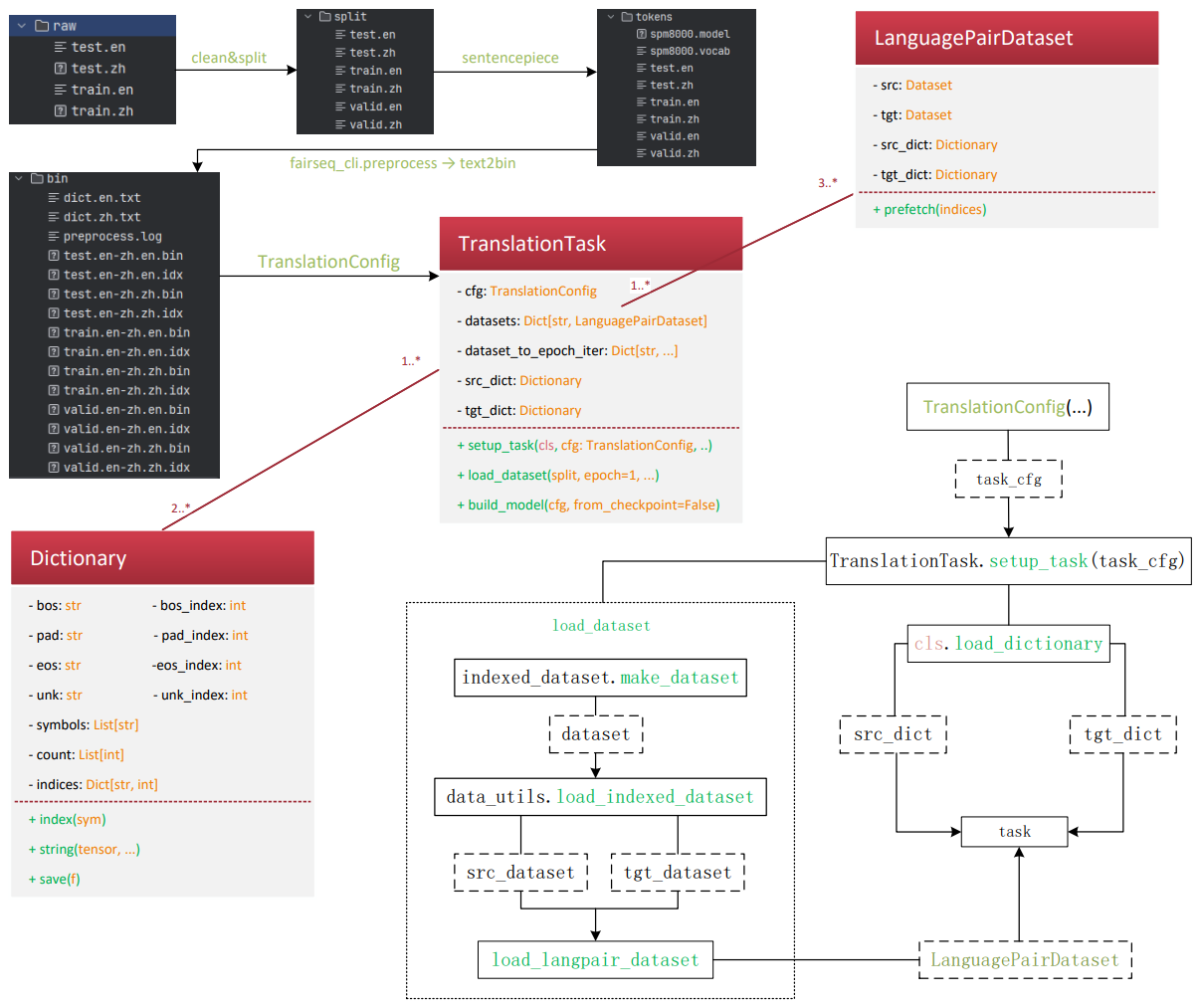
Task: Collapse the split folder chevron
Action: (308, 17)
